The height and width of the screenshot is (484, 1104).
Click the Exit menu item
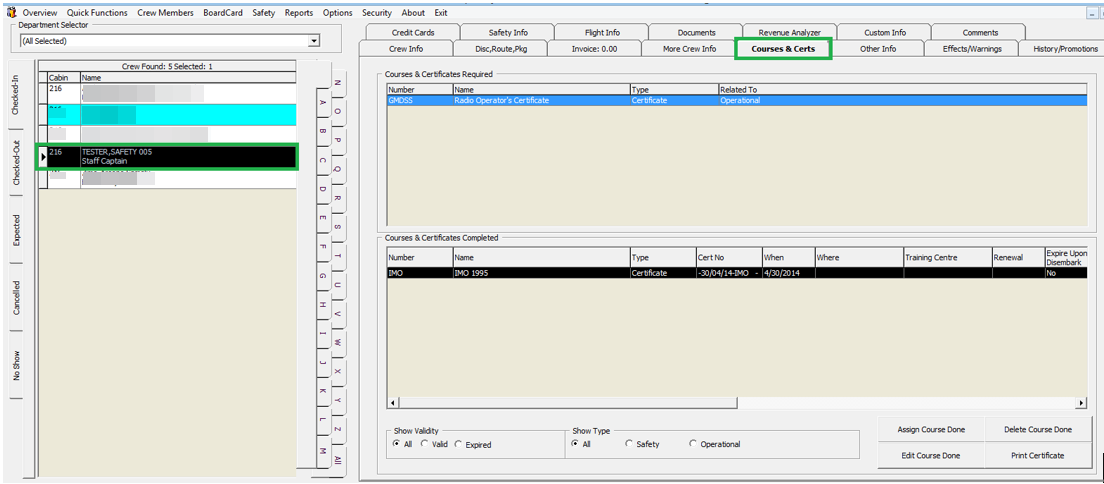[441, 13]
